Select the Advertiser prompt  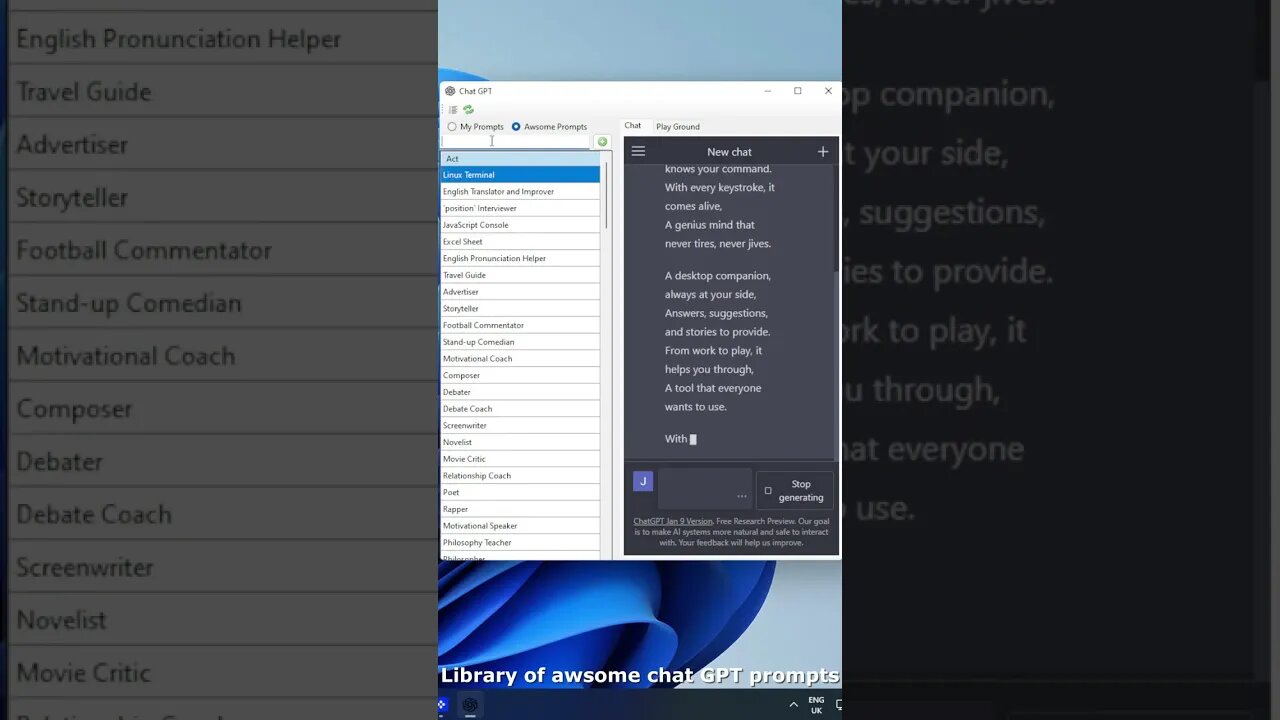[x=520, y=292]
